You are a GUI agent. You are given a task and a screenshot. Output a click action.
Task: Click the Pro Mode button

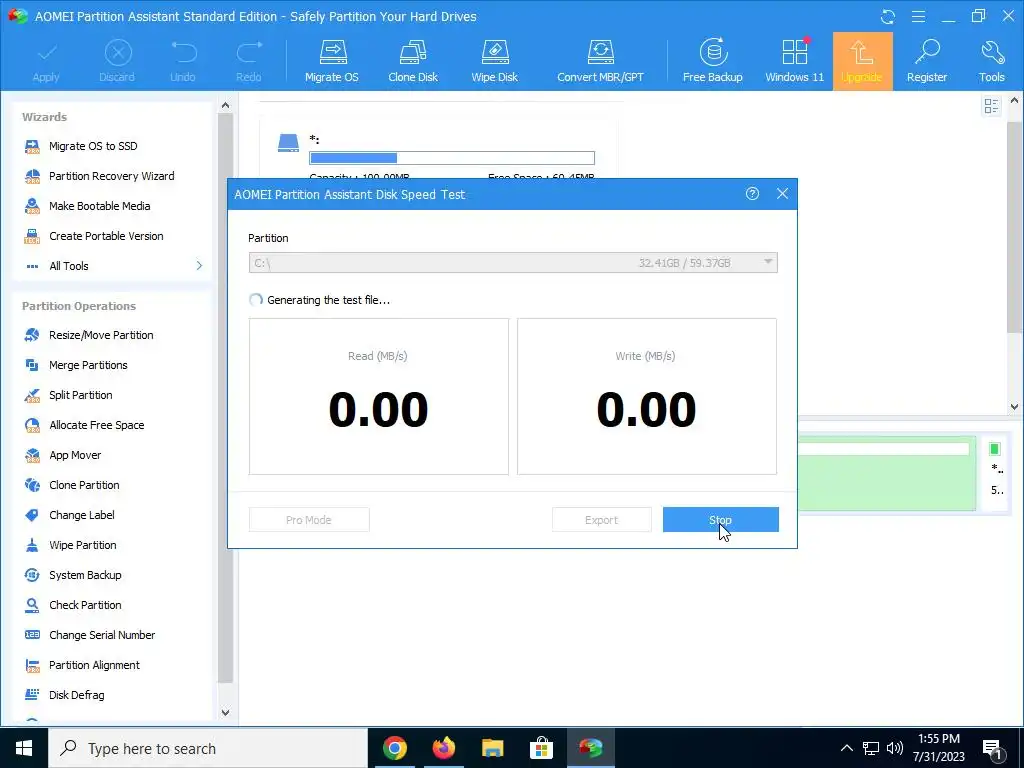point(309,520)
